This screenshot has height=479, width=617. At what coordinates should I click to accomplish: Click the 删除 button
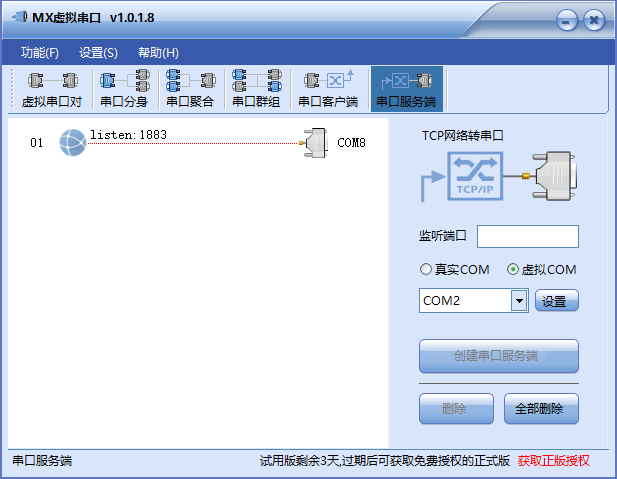[x=456, y=409]
